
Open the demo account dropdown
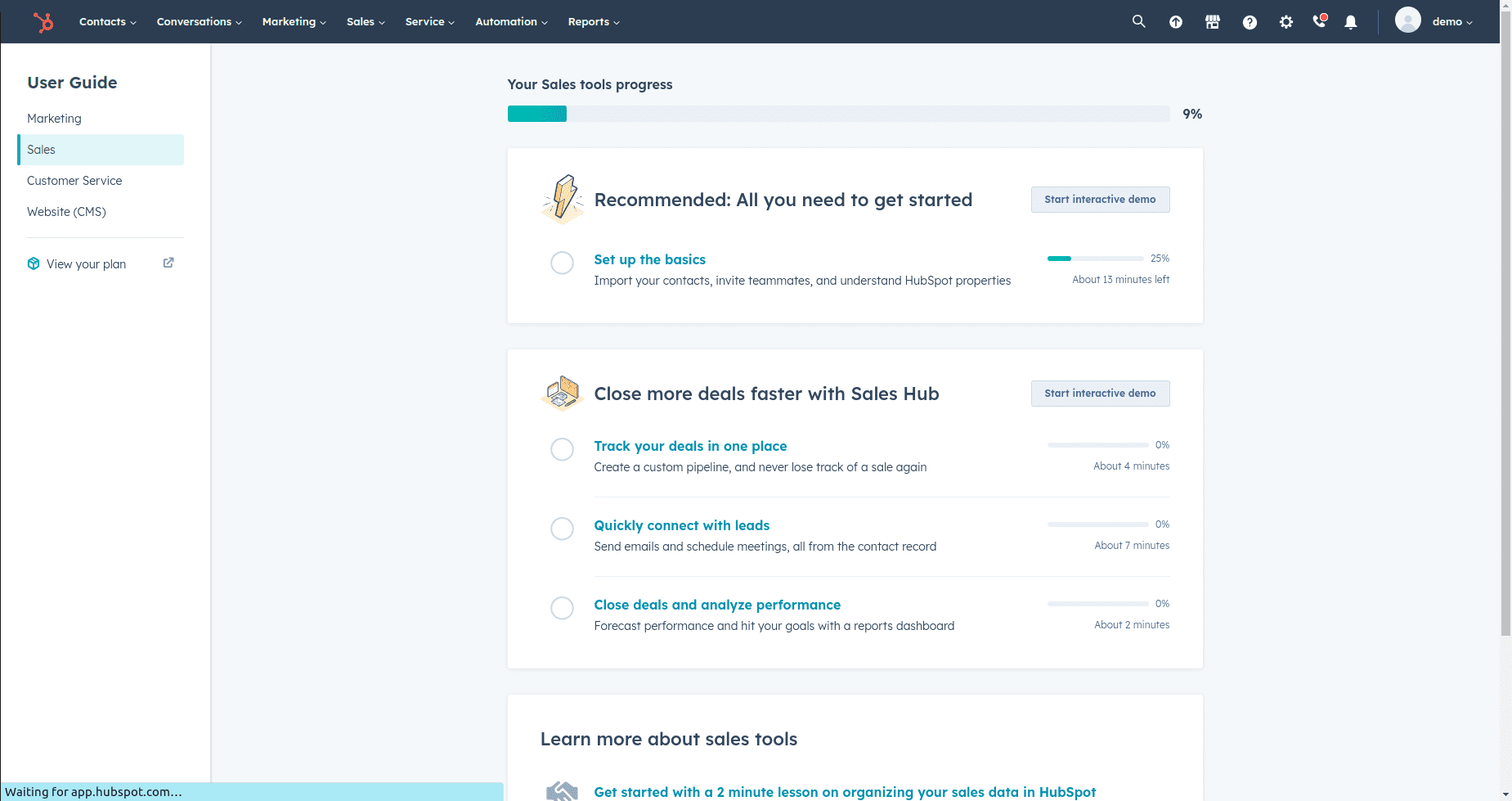(1452, 22)
